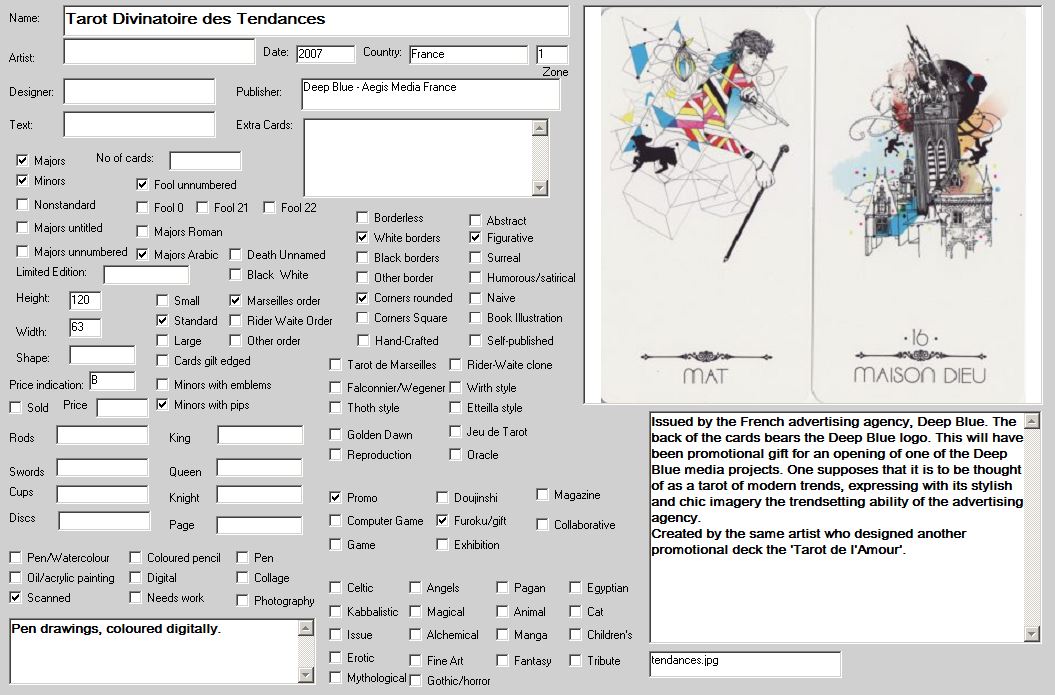The image size is (1055, 695).
Task: Toggle the Marseilles order checkbox
Action: pyautogui.click(x=236, y=300)
